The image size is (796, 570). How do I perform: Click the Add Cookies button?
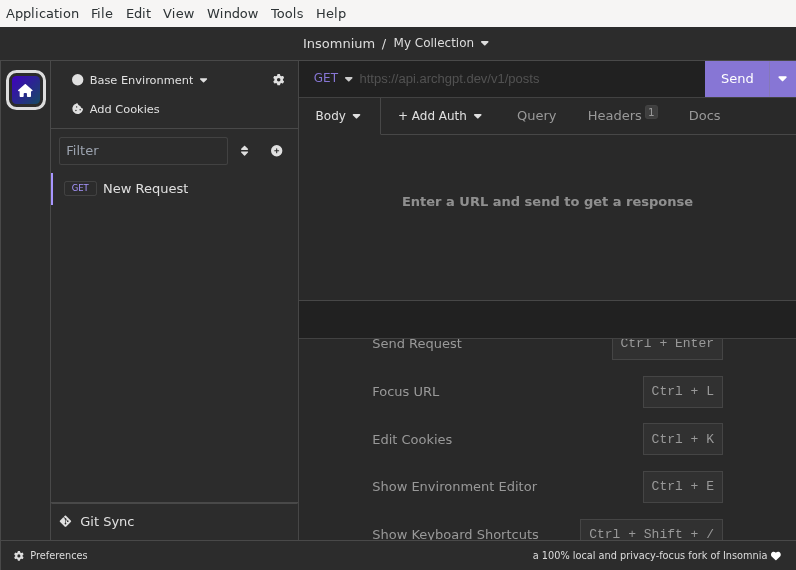coord(116,109)
